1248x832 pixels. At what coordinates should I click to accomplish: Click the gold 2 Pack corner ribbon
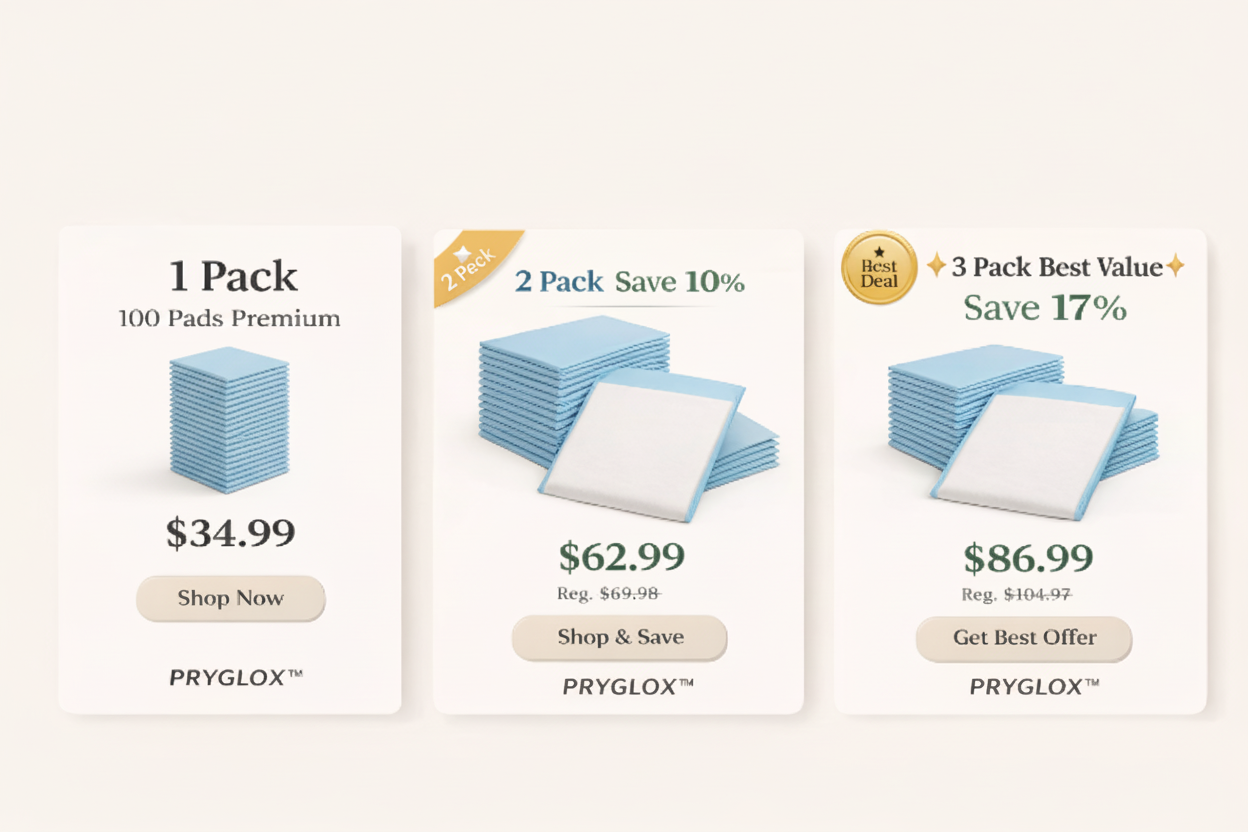(x=472, y=264)
